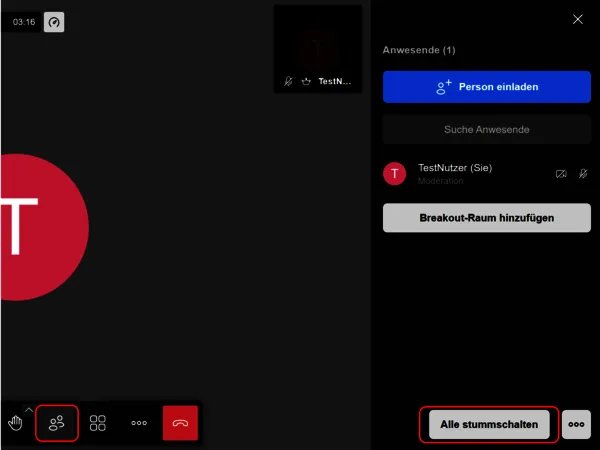Hang up with the red phone button

pos(180,423)
